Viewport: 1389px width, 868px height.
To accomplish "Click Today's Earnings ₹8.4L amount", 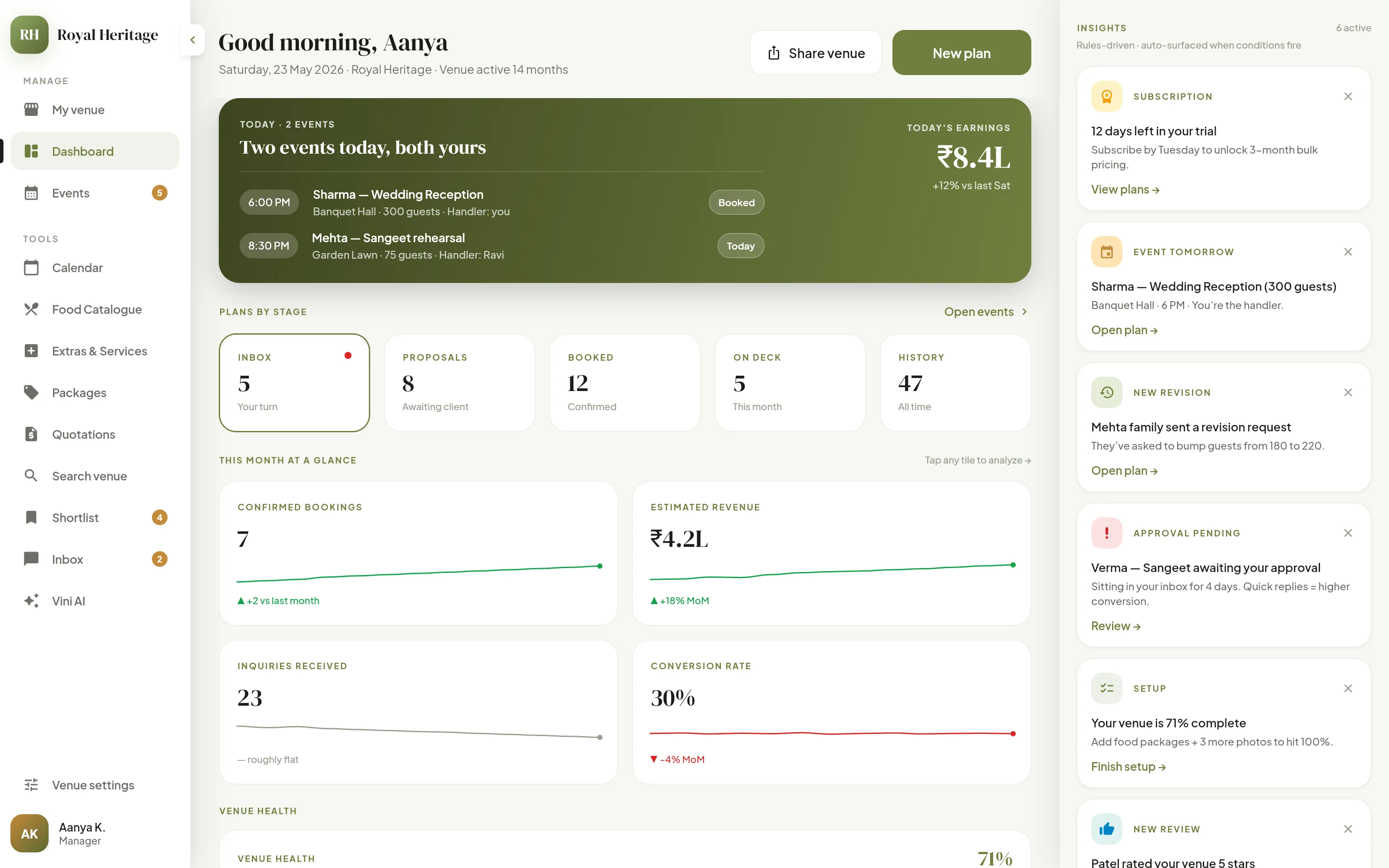I will tap(974, 157).
